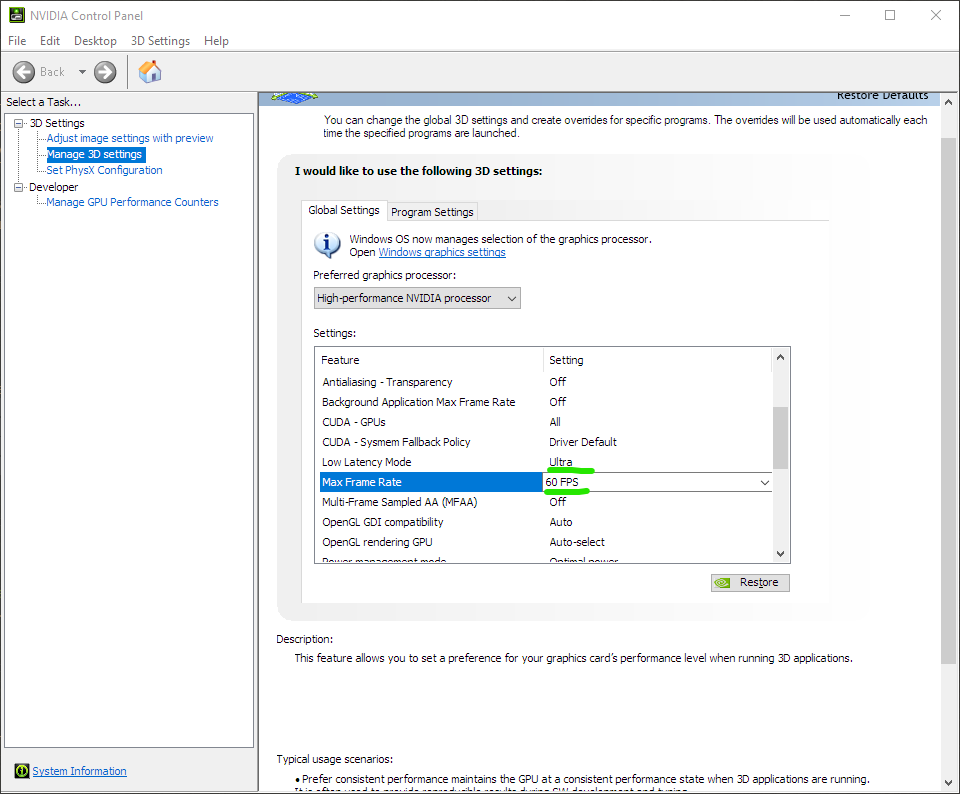Click the System Information icon
Screen dimensions: 960x794
pyautogui.click(x=21, y=771)
